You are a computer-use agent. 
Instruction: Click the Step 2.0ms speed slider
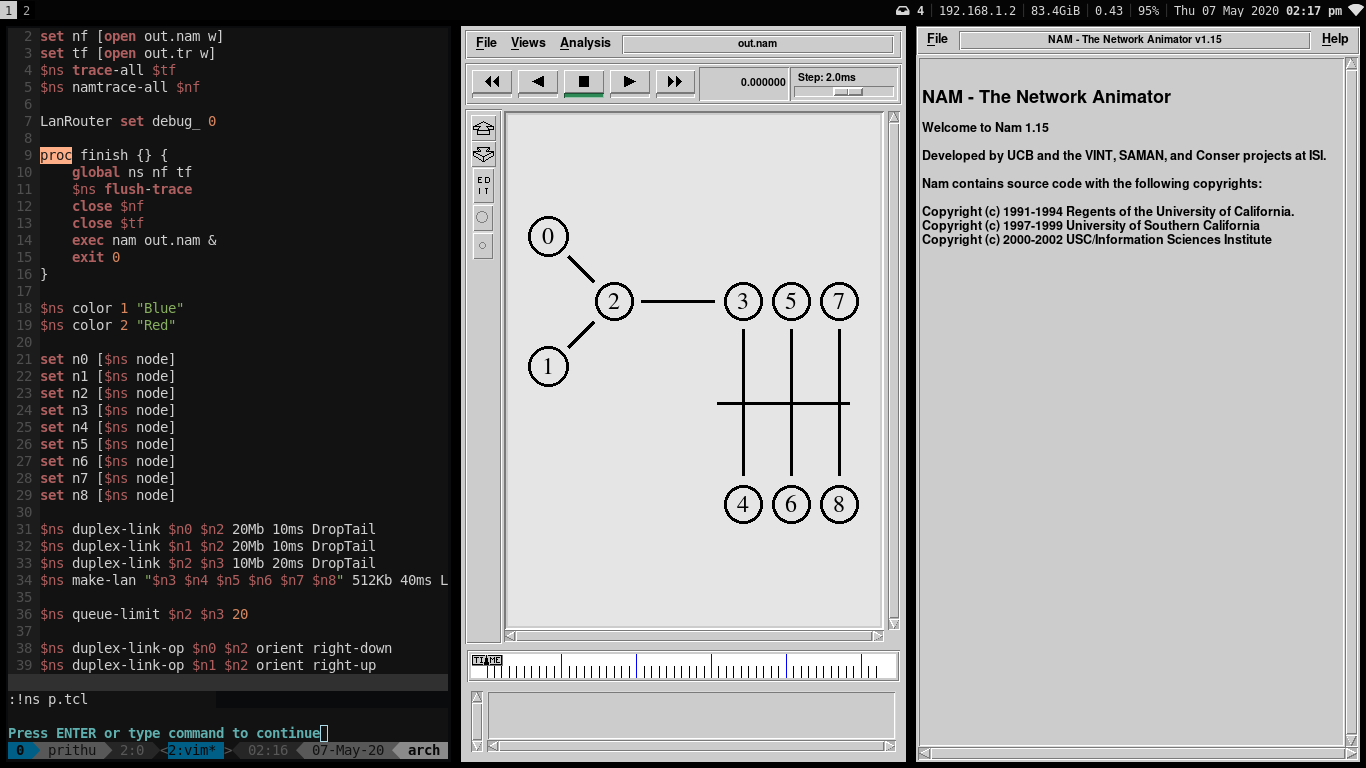coord(848,92)
